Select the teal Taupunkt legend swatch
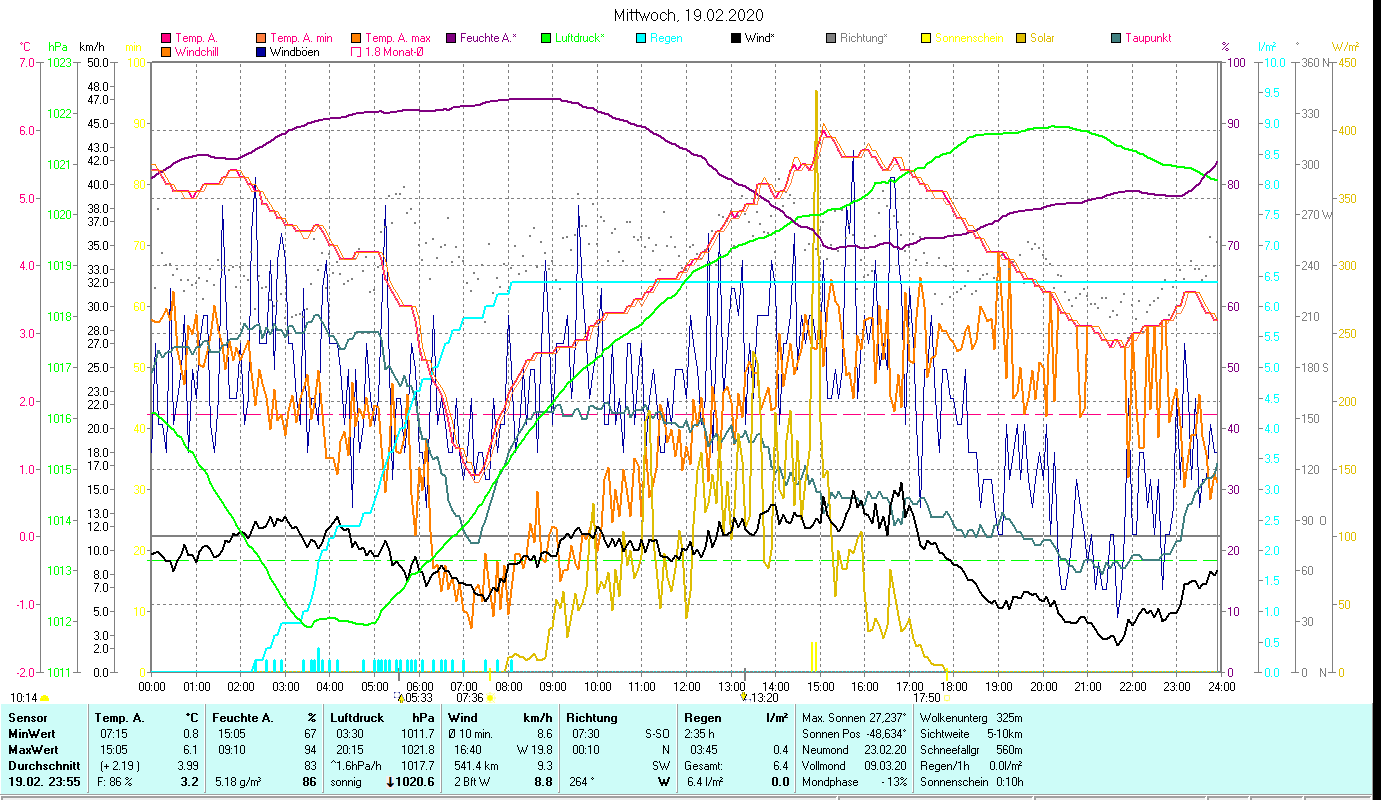Image resolution: width=1381 pixels, height=800 pixels. tap(1116, 38)
